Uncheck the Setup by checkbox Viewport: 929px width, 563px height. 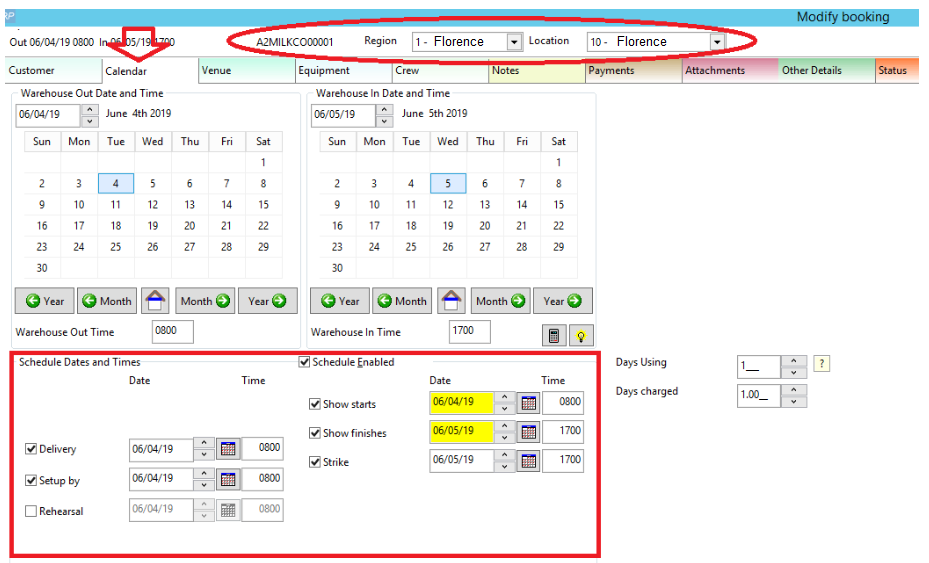(x=31, y=480)
